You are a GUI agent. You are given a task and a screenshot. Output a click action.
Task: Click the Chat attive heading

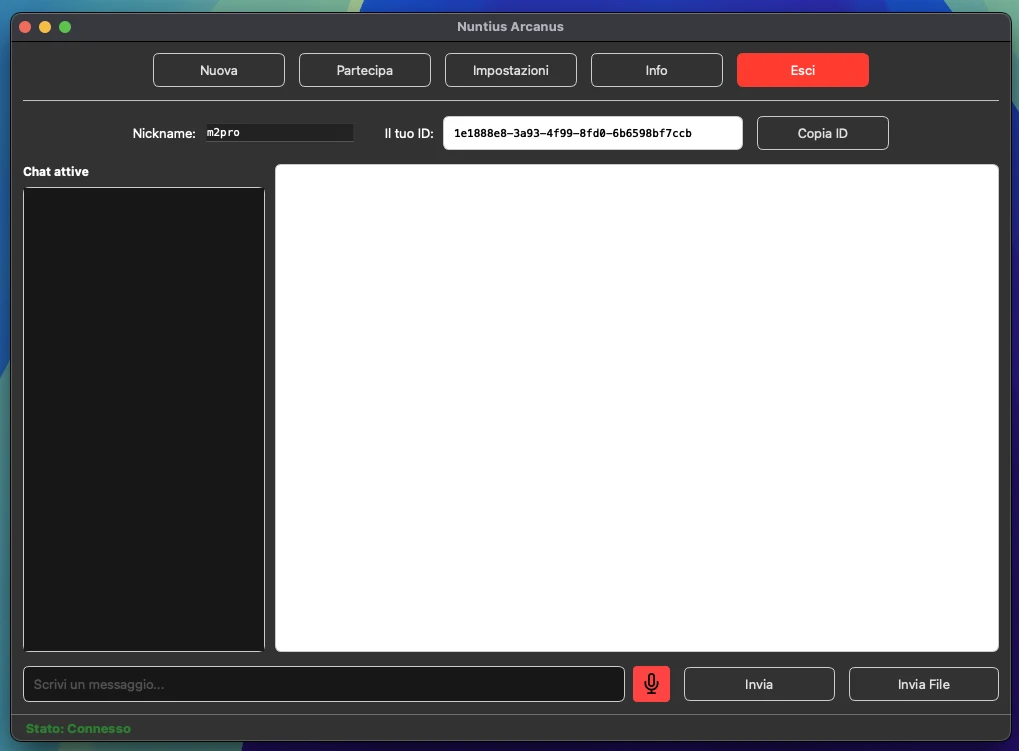56,172
